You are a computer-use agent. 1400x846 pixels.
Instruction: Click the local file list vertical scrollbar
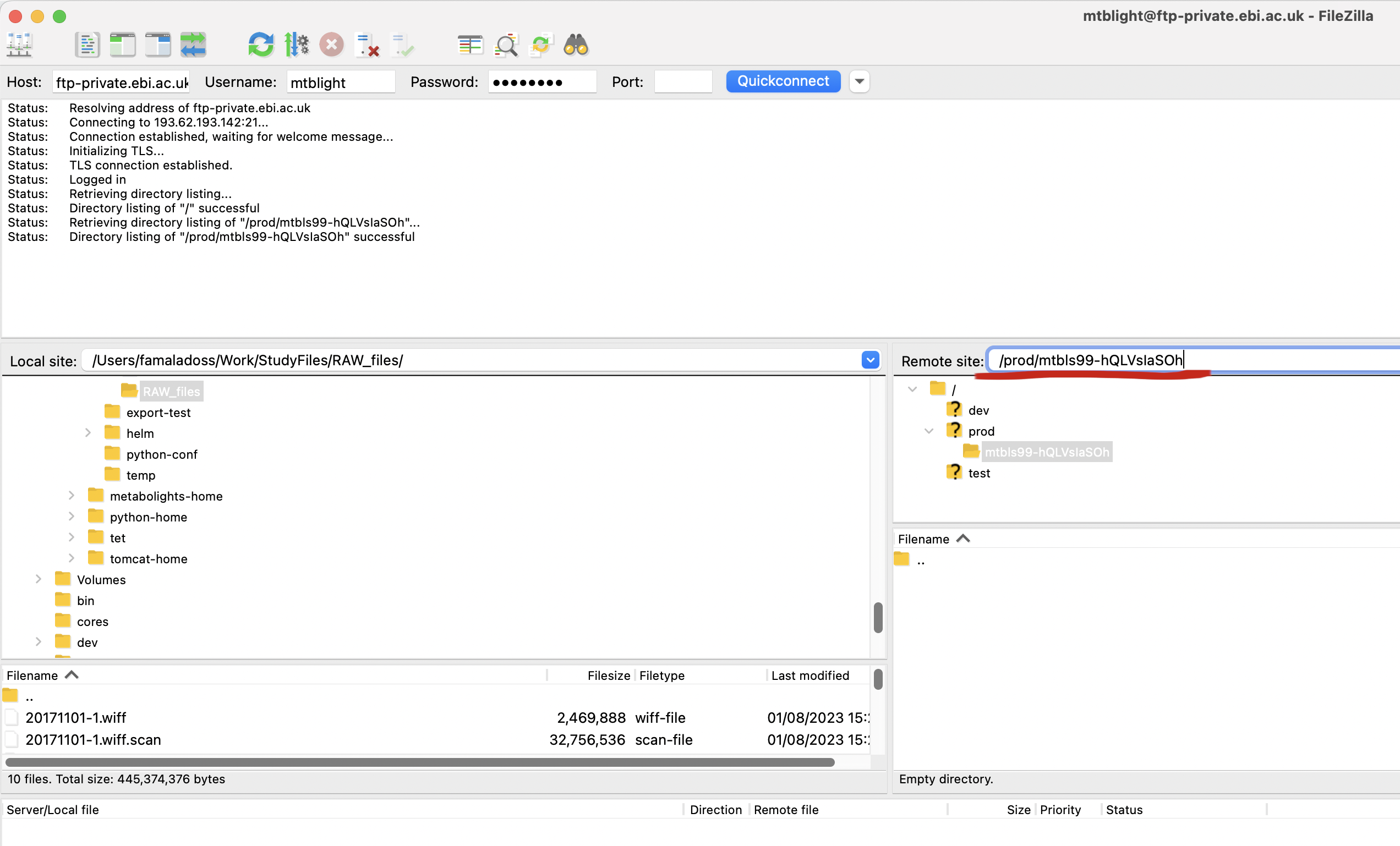(x=878, y=679)
